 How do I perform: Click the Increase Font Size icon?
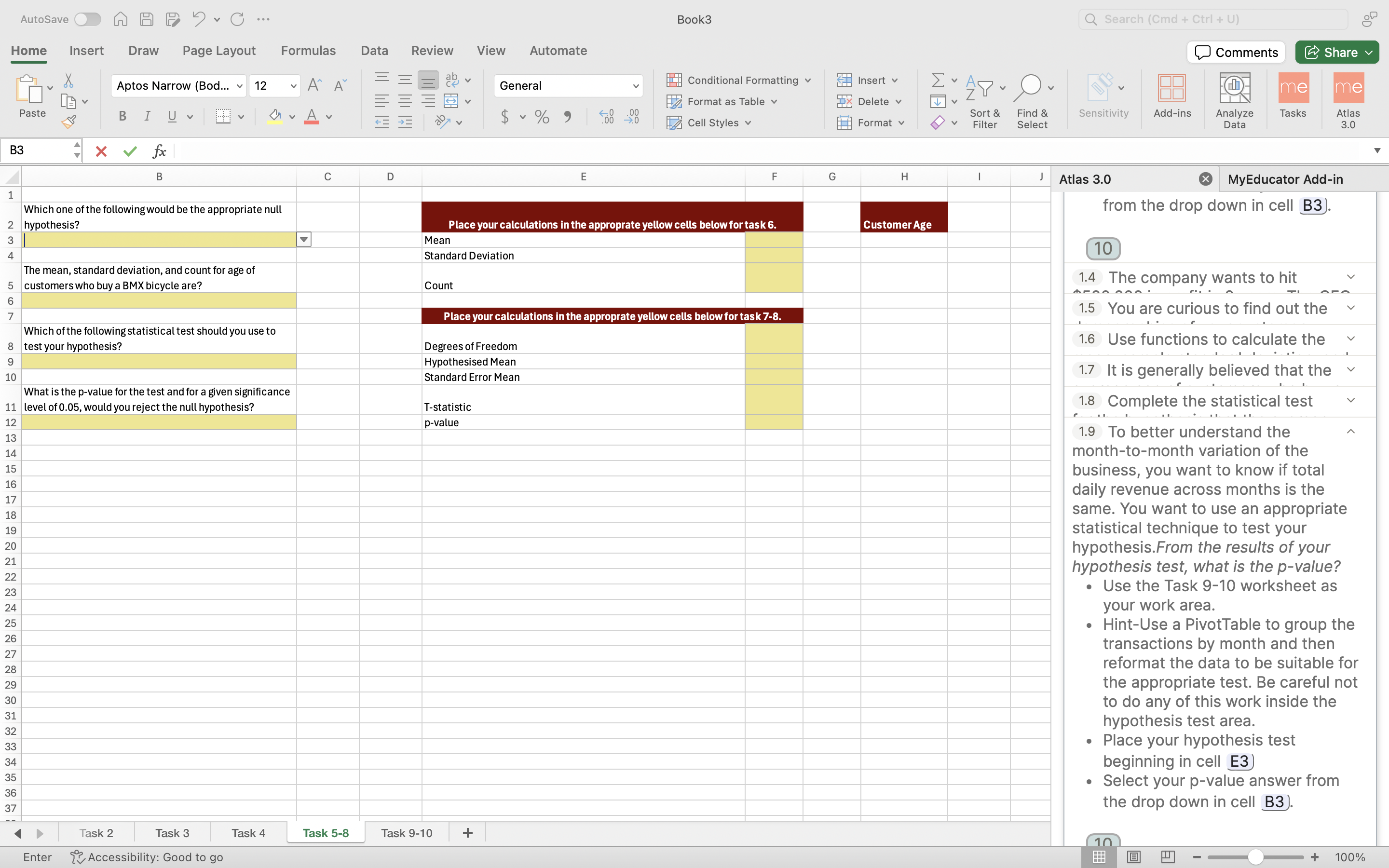point(314,85)
